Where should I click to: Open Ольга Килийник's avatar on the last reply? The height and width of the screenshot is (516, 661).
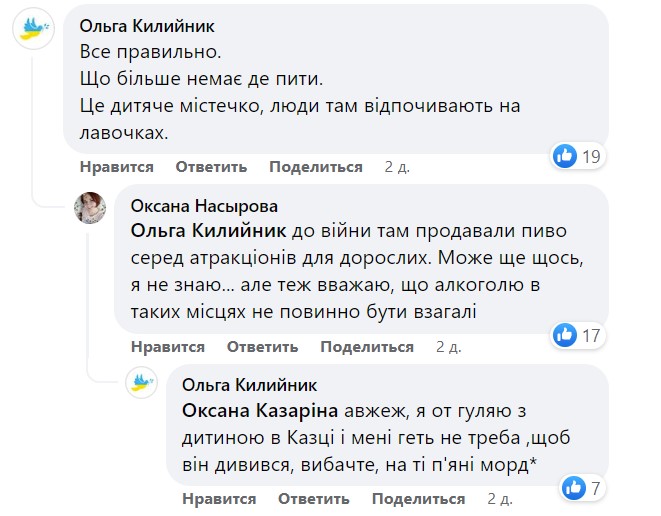(x=142, y=385)
